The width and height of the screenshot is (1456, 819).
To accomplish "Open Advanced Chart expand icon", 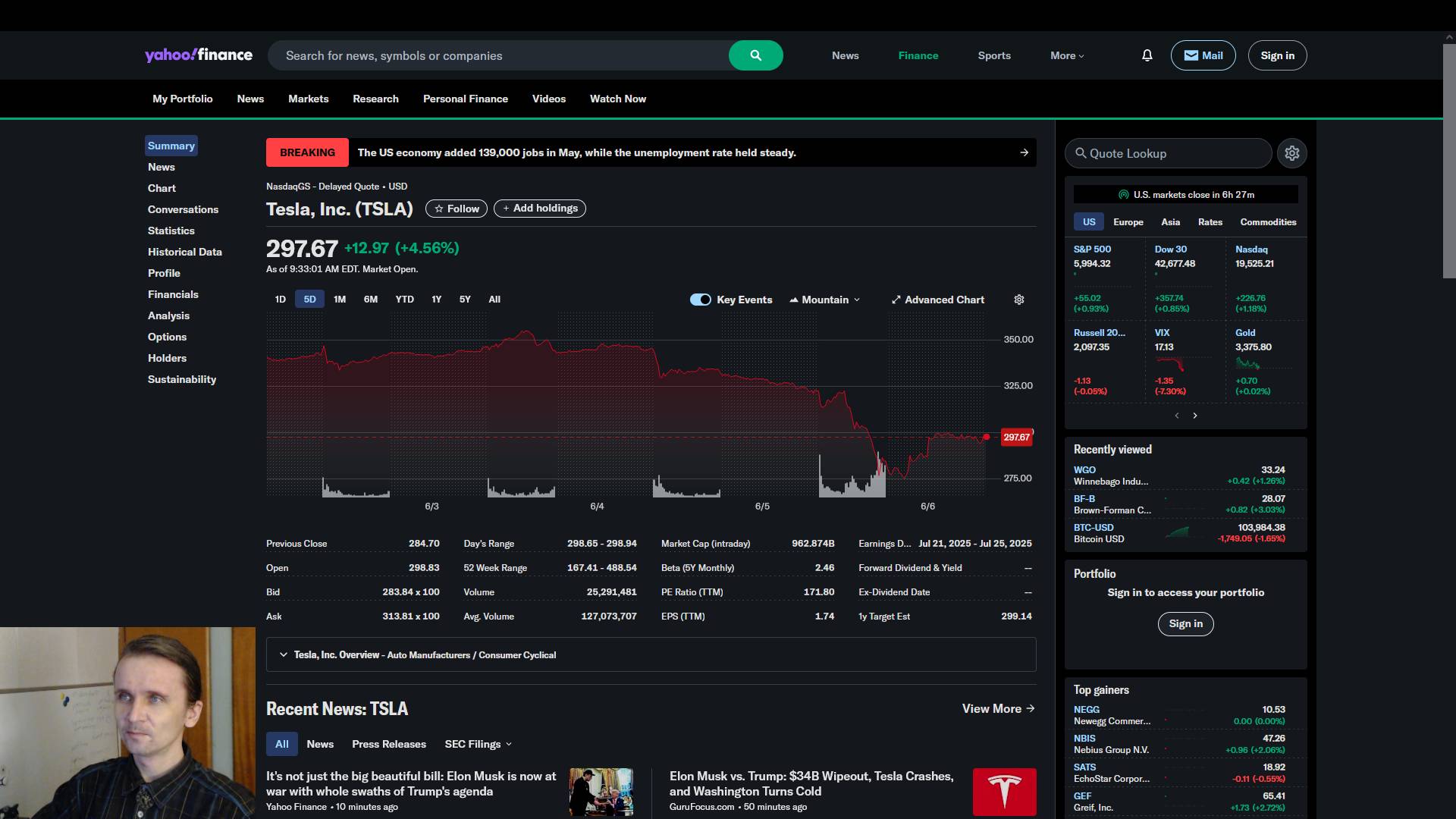I will (896, 300).
